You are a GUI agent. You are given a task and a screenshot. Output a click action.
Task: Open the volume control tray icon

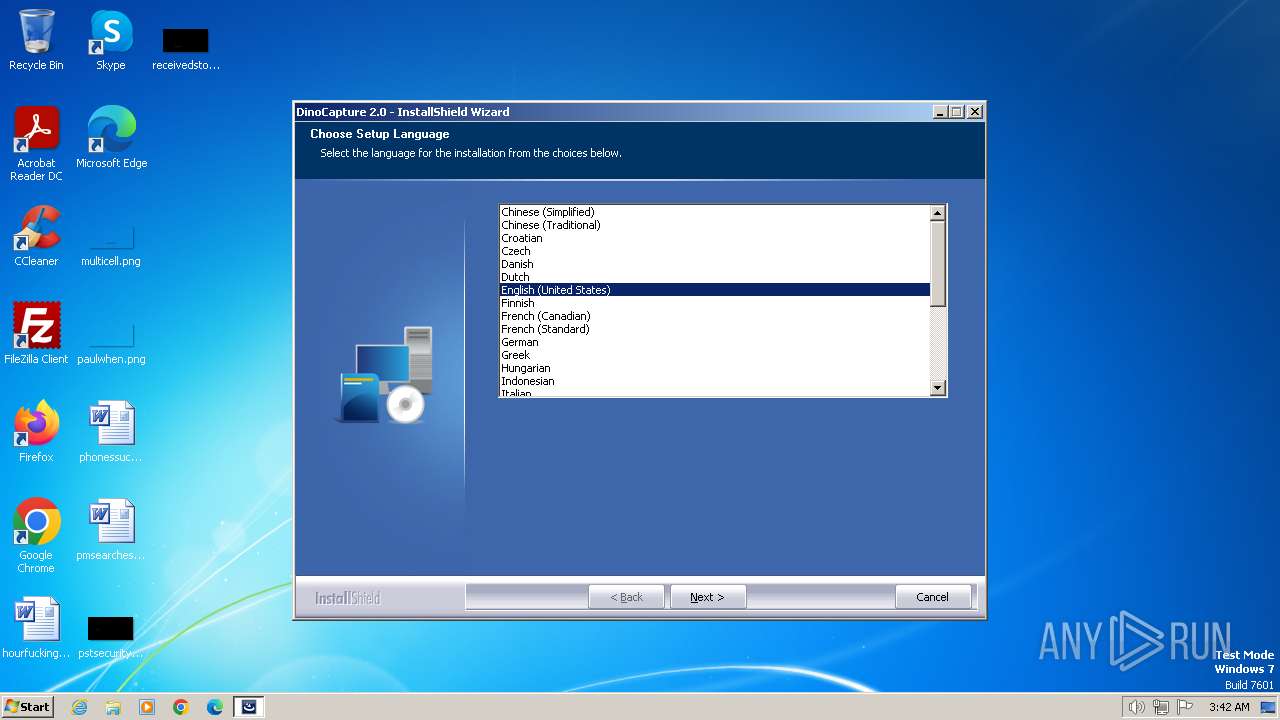[x=1137, y=707]
